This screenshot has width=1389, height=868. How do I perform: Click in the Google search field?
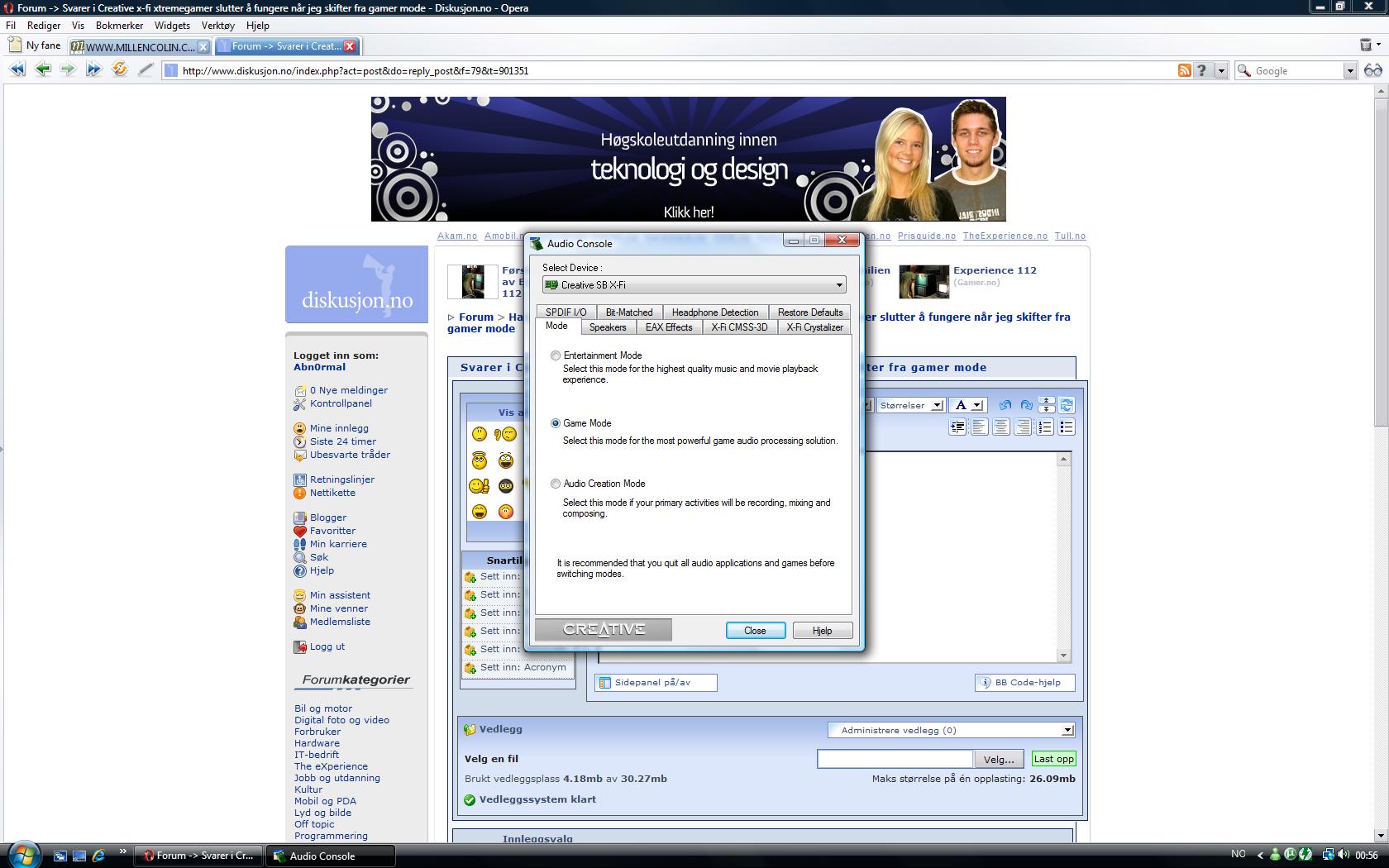click(1296, 71)
